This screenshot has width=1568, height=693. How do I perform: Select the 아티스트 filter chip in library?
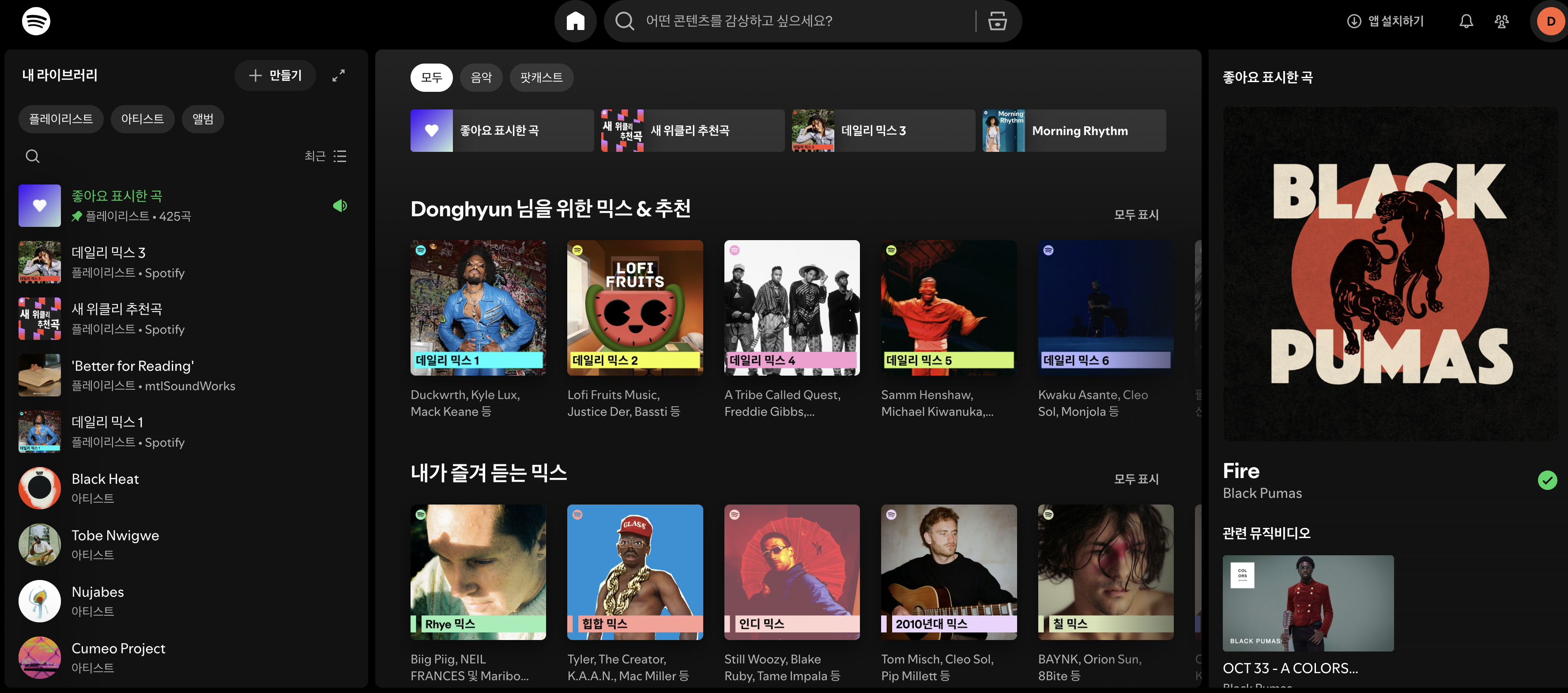tap(143, 119)
